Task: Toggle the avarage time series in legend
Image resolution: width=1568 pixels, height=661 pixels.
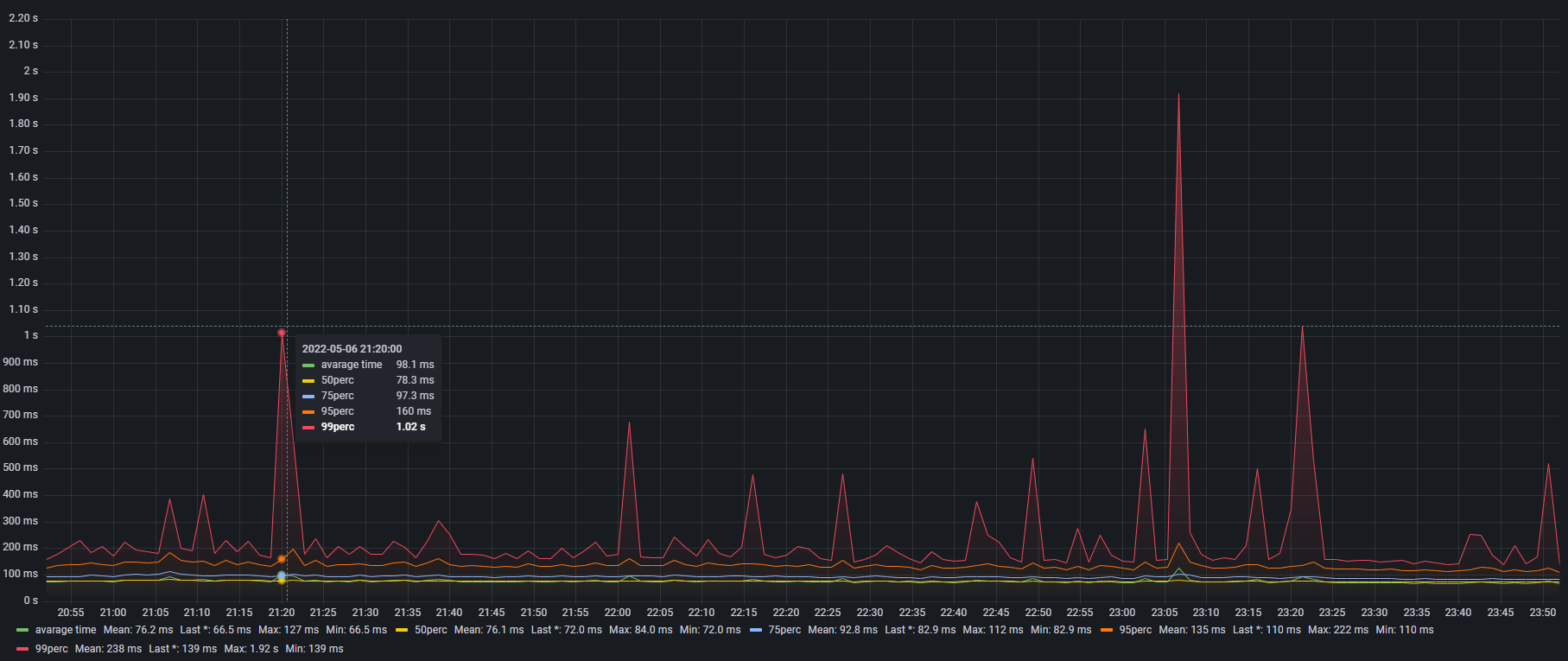Action: pyautogui.click(x=66, y=630)
